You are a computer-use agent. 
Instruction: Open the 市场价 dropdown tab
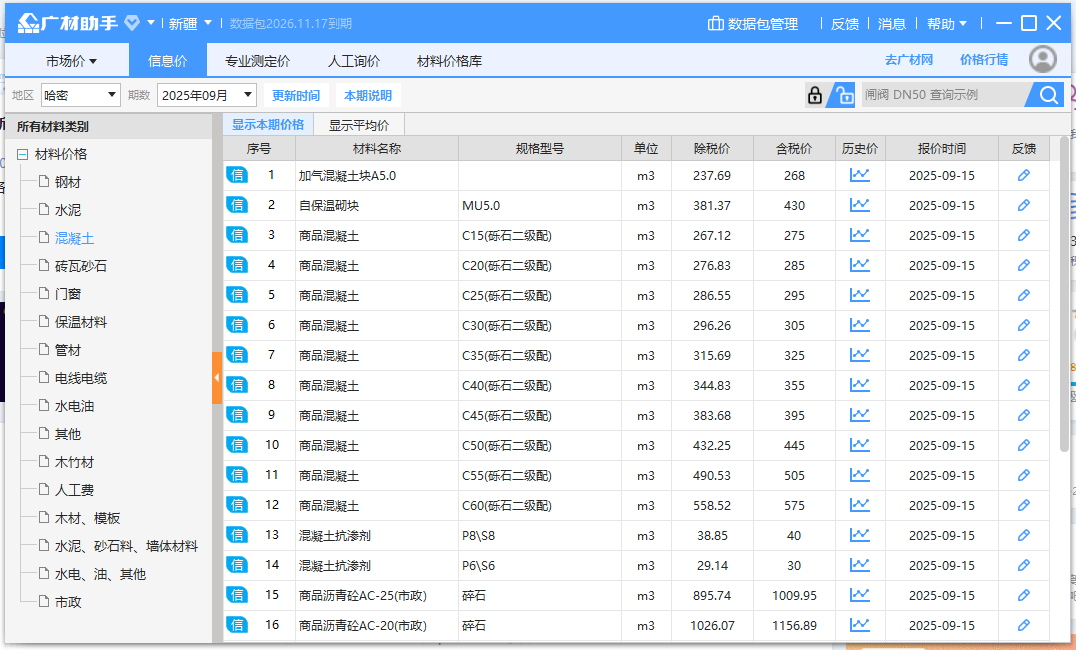(71, 61)
